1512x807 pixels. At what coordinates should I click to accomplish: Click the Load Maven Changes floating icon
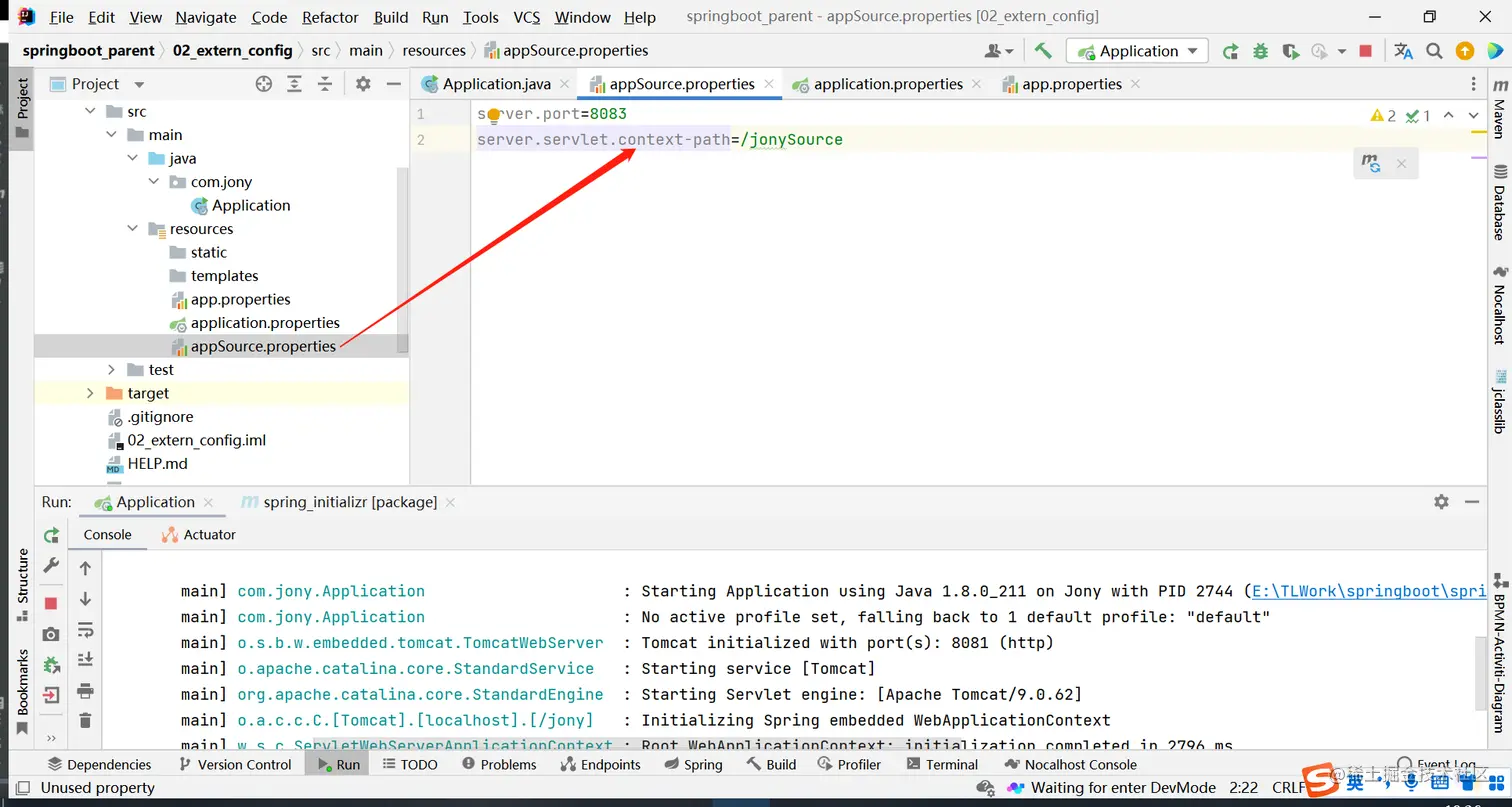(x=1371, y=163)
